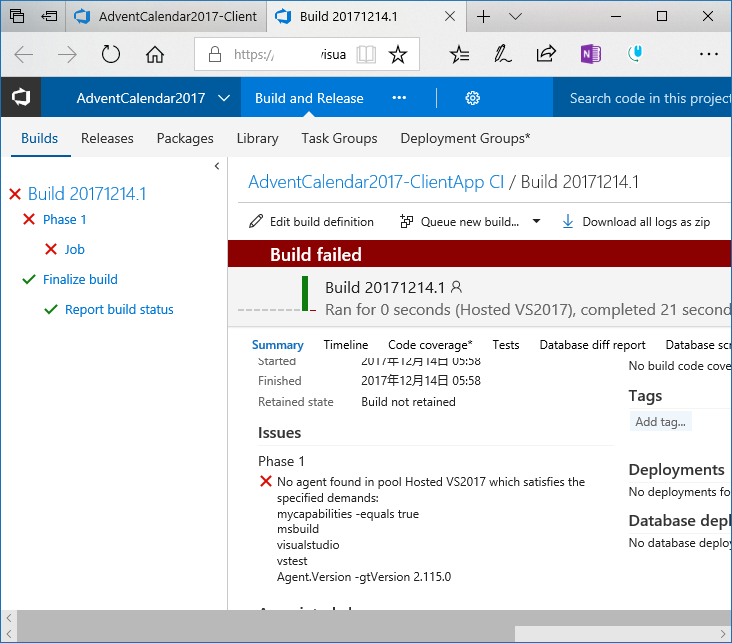
Task: Add page to favorites with star icon
Action: click(398, 55)
